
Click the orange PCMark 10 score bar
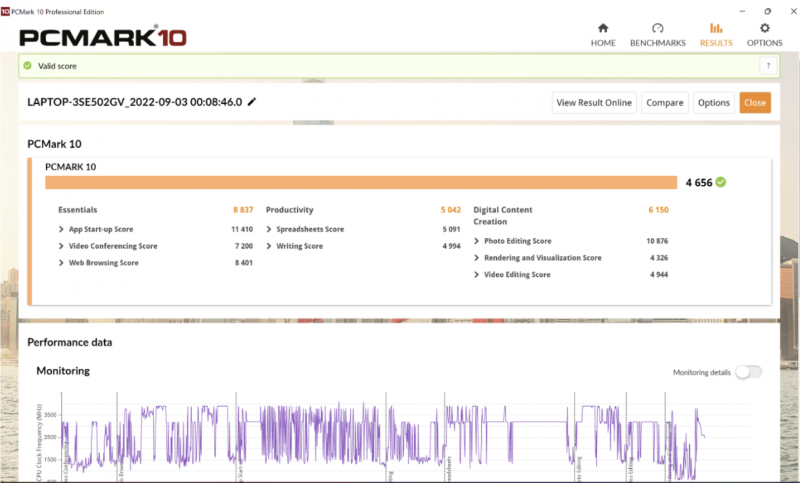[x=361, y=182]
